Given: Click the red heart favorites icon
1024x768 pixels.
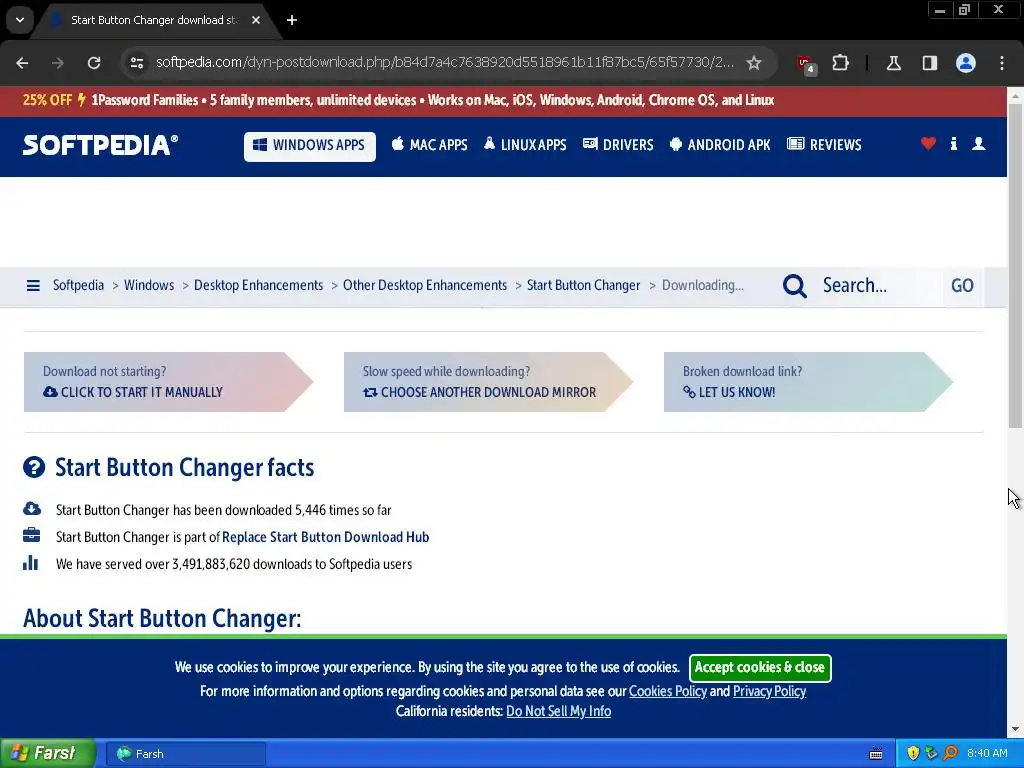Looking at the screenshot, I should tap(928, 144).
